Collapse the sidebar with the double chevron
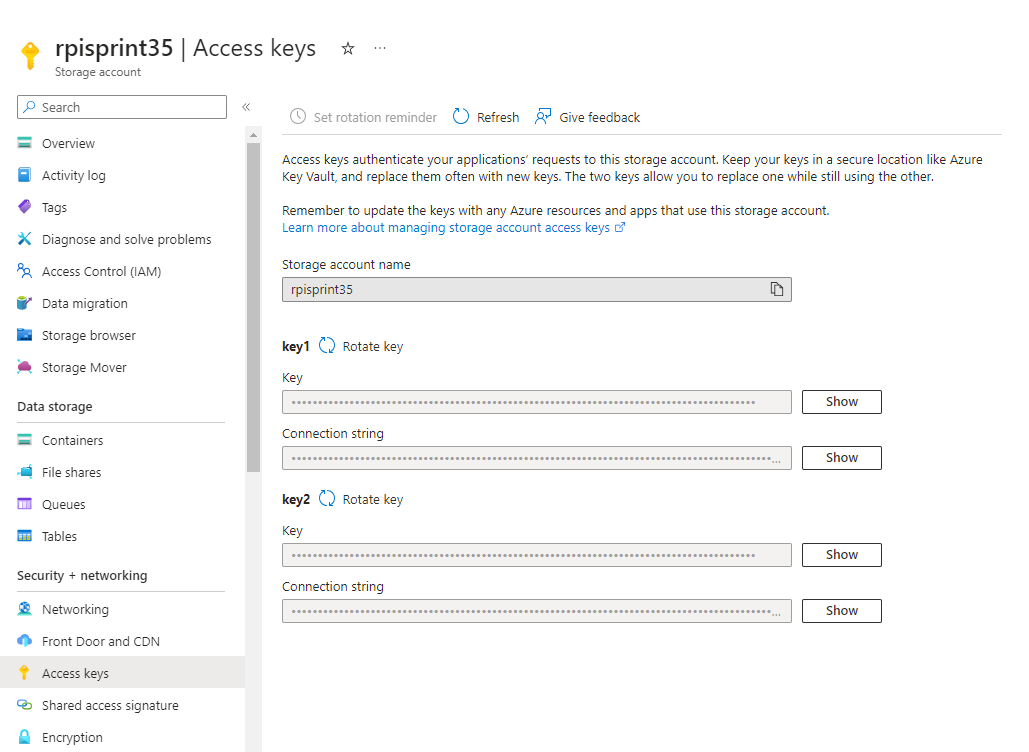 246,107
